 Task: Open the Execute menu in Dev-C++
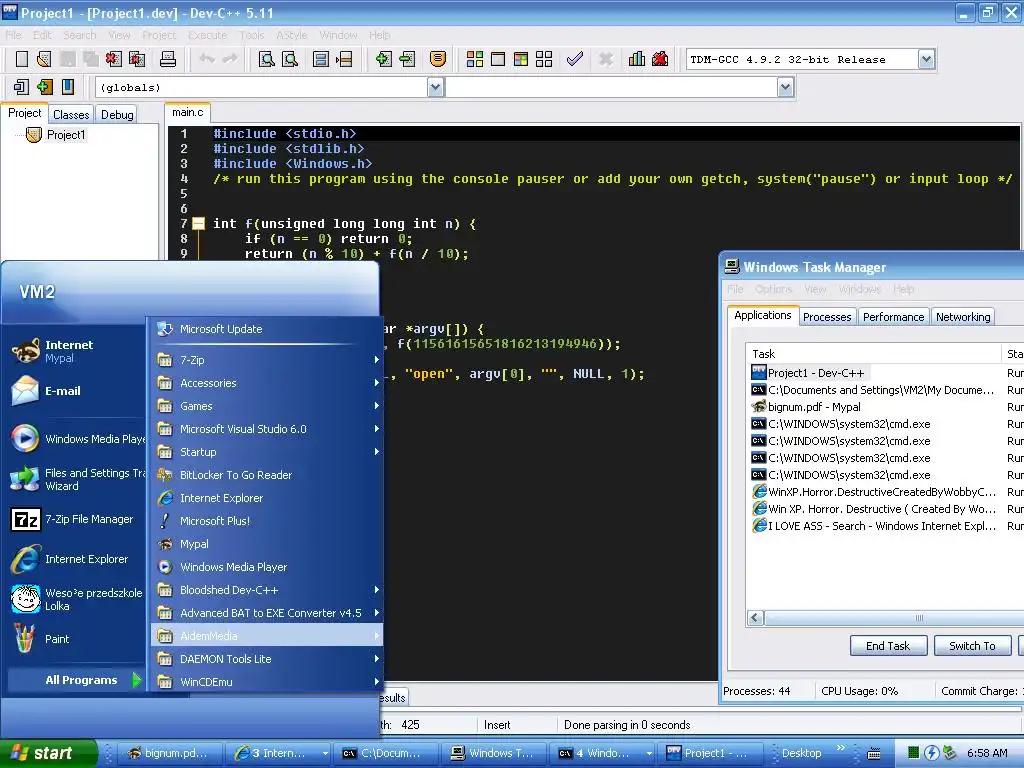tap(207, 35)
